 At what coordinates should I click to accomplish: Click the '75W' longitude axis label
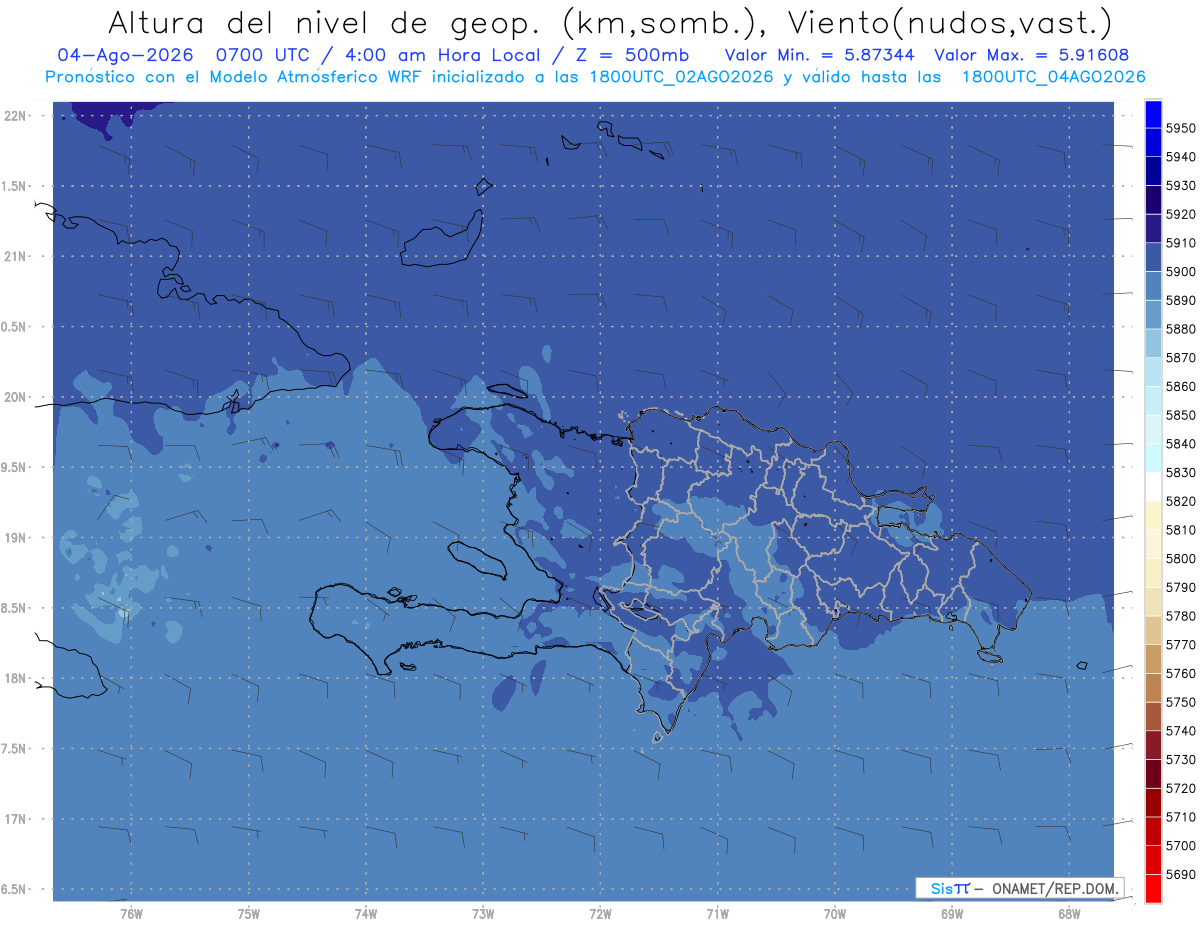[x=248, y=913]
